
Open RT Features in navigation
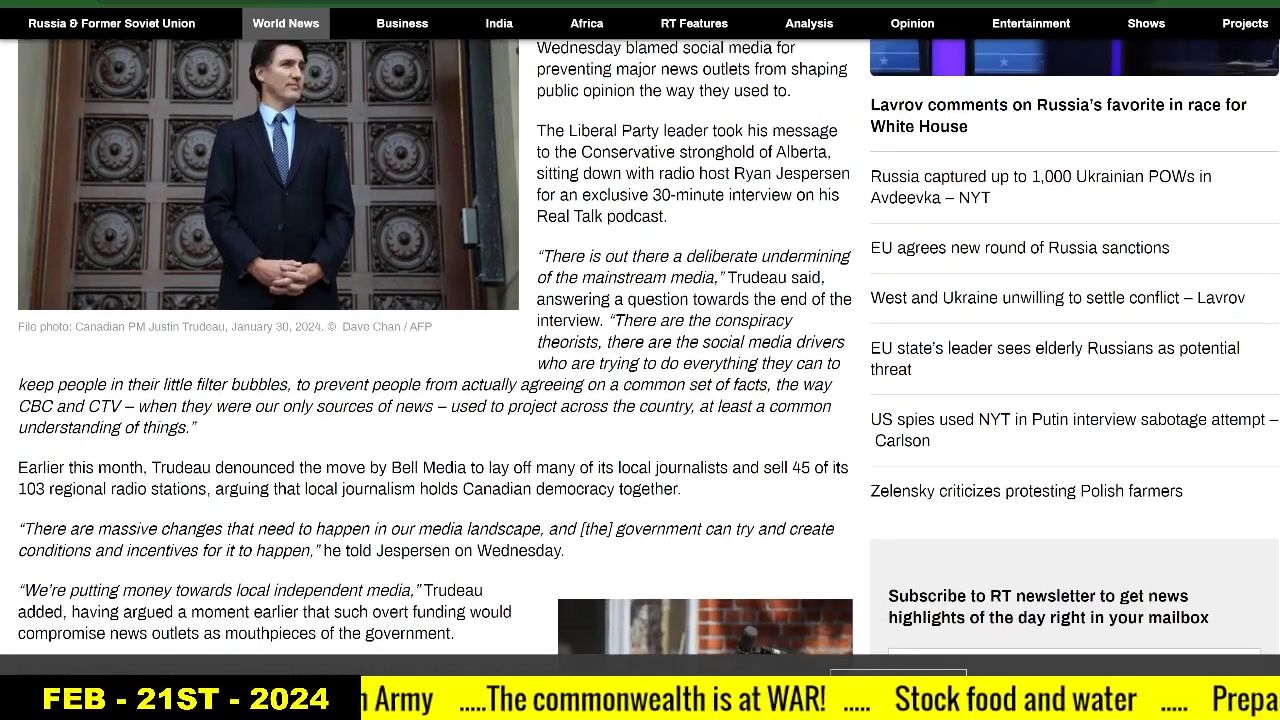coord(694,23)
